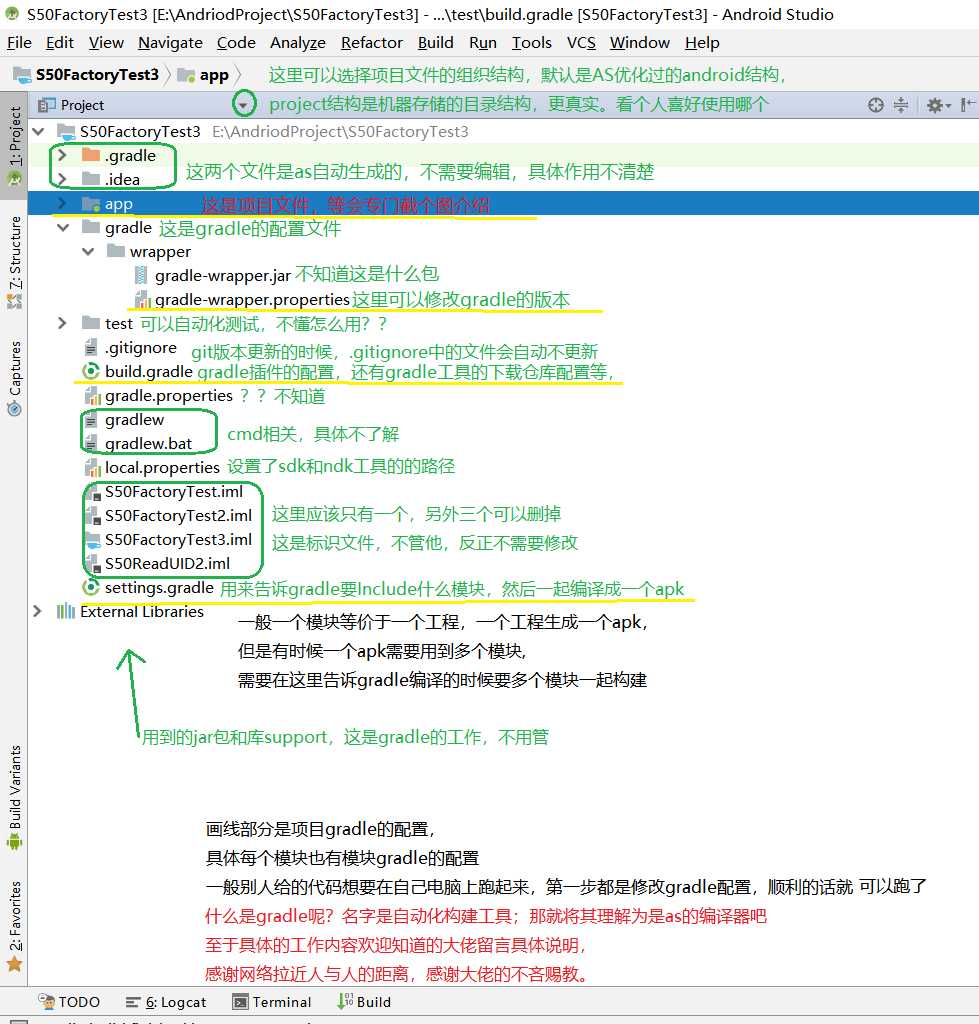Screen dimensions: 979x1024
Task: Select gradle-wrapper.jar file
Action: coord(223,276)
